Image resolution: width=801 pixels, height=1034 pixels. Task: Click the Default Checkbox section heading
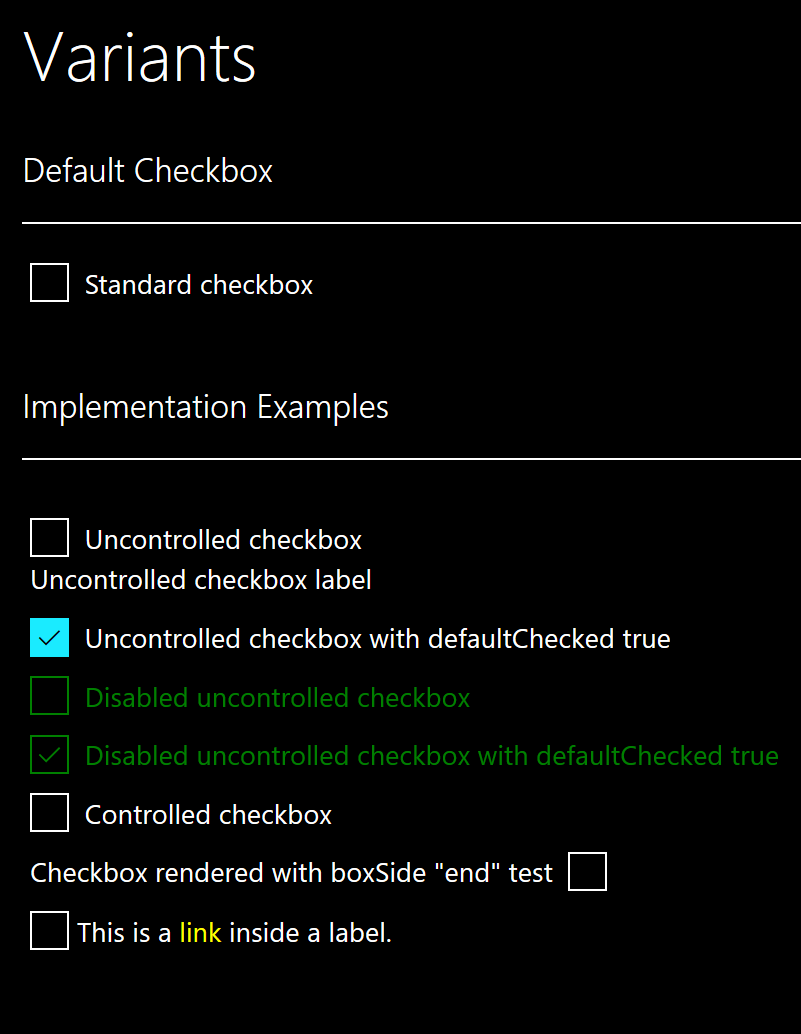pos(147,171)
